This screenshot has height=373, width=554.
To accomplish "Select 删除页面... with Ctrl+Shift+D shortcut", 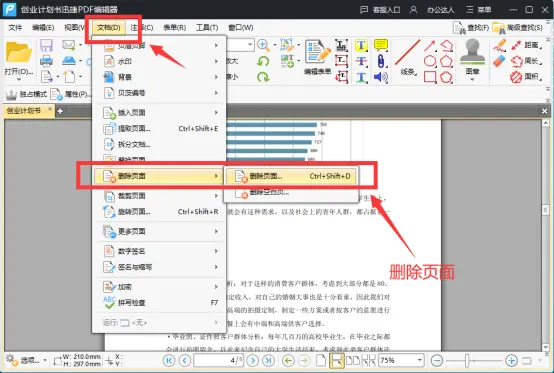I will [292, 176].
